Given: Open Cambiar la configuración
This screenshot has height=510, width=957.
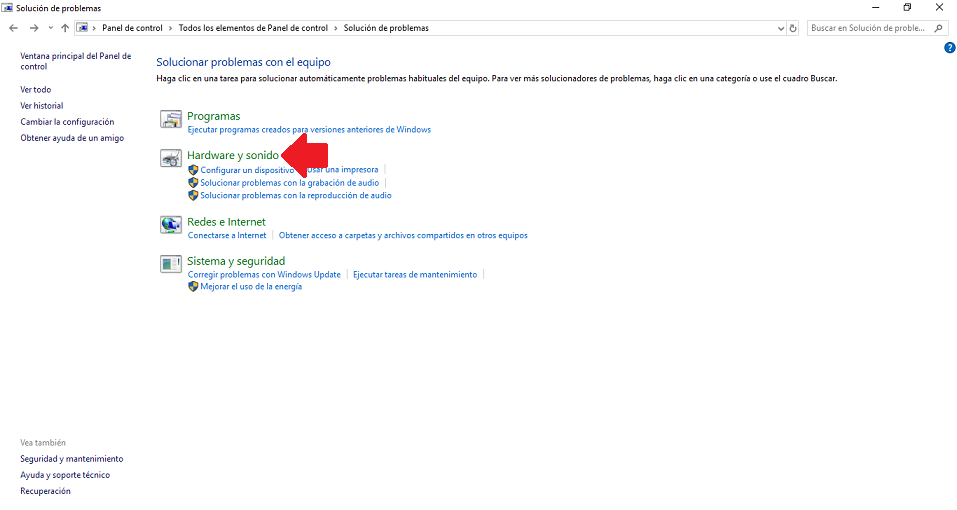Looking at the screenshot, I should point(67,121).
